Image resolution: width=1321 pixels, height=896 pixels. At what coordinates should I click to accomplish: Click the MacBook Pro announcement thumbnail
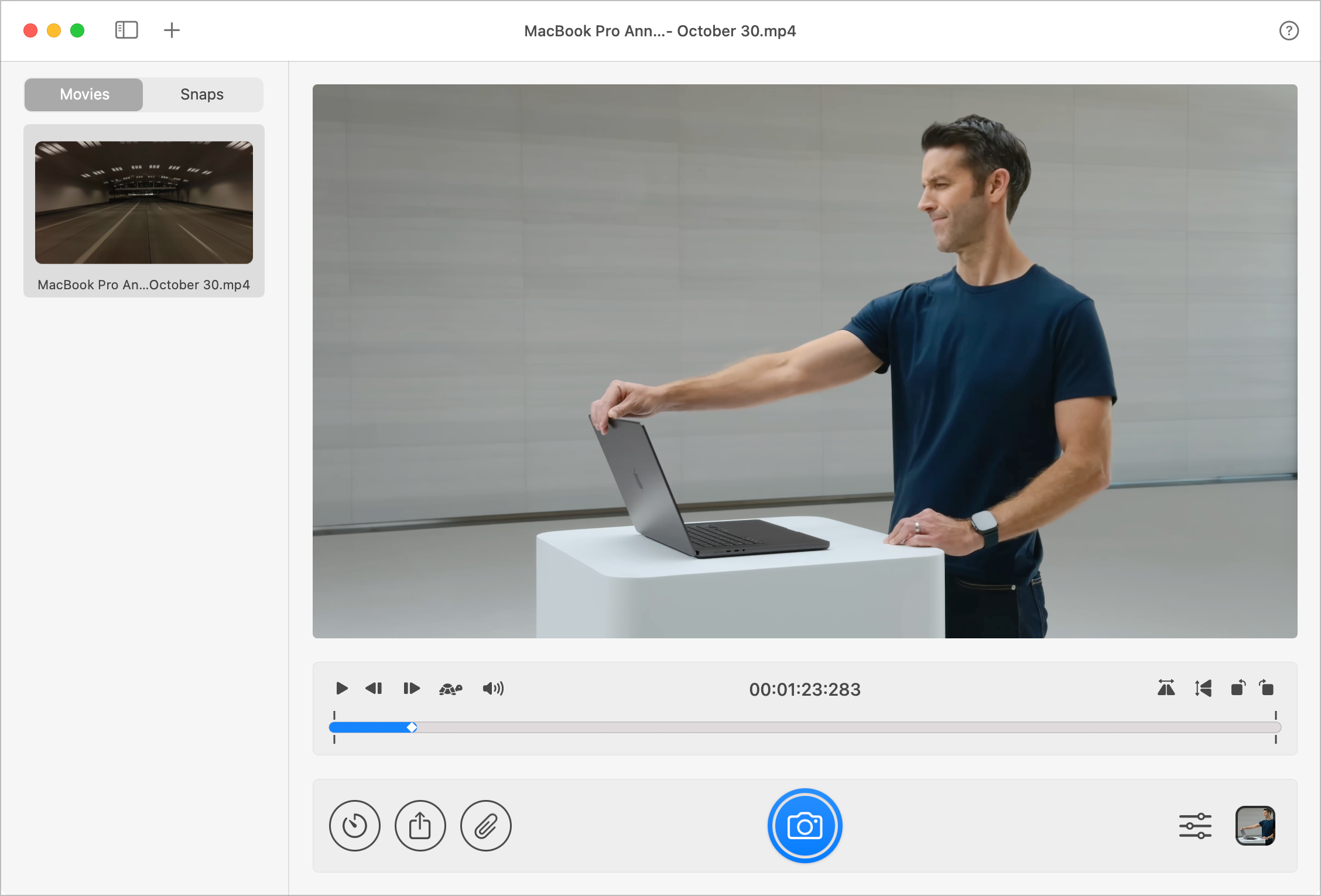click(x=143, y=200)
